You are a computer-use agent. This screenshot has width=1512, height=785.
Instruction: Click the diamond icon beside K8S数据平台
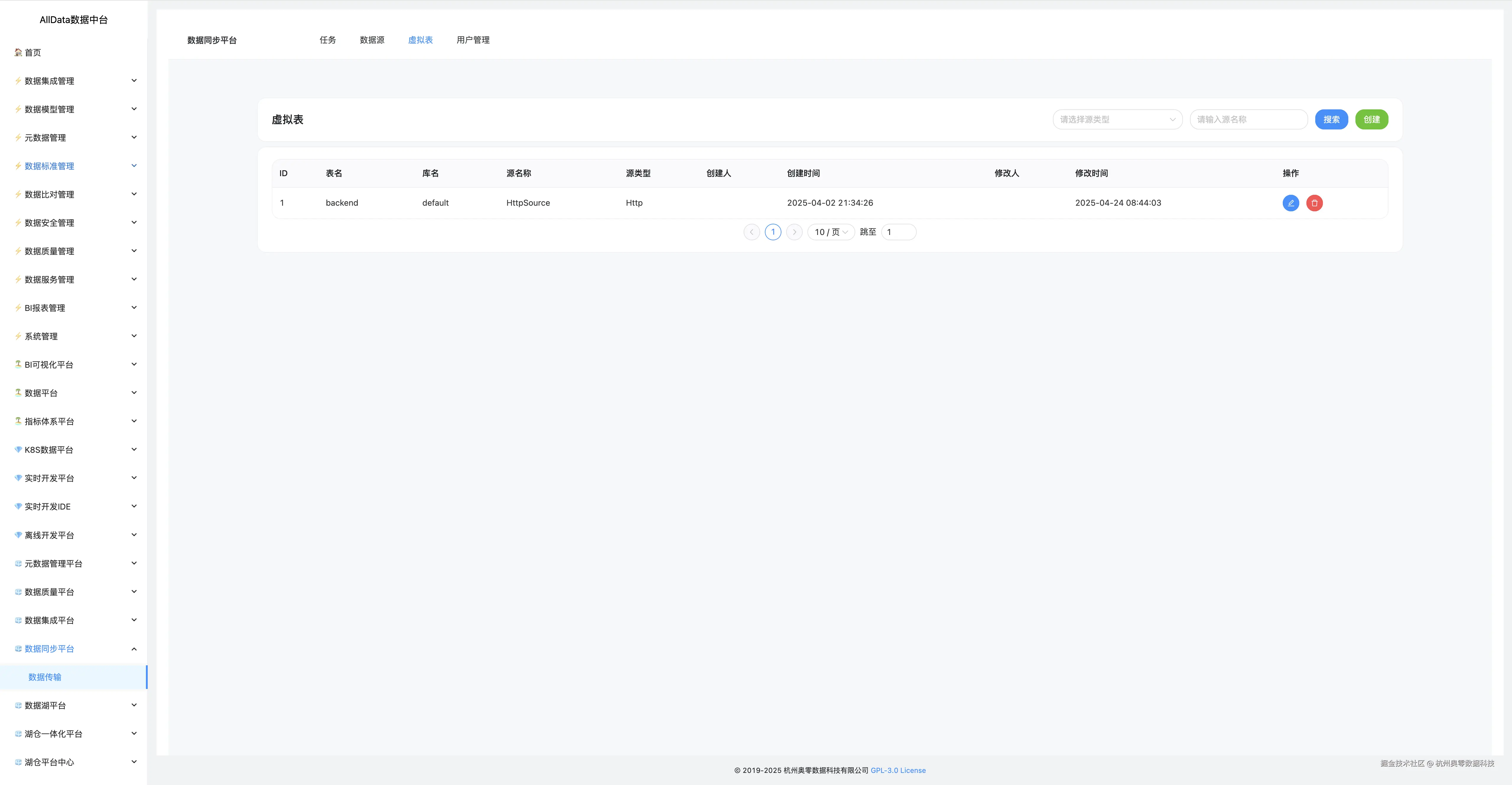[18, 450]
